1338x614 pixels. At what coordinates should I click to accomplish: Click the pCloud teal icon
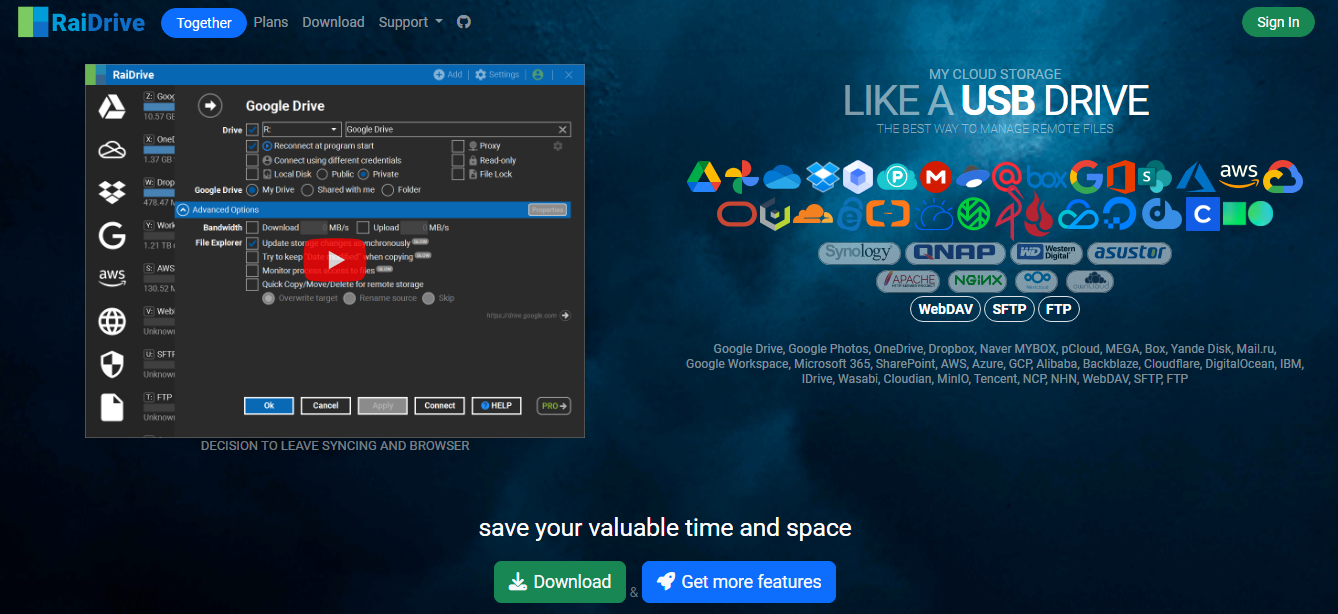pyautogui.click(x=897, y=178)
